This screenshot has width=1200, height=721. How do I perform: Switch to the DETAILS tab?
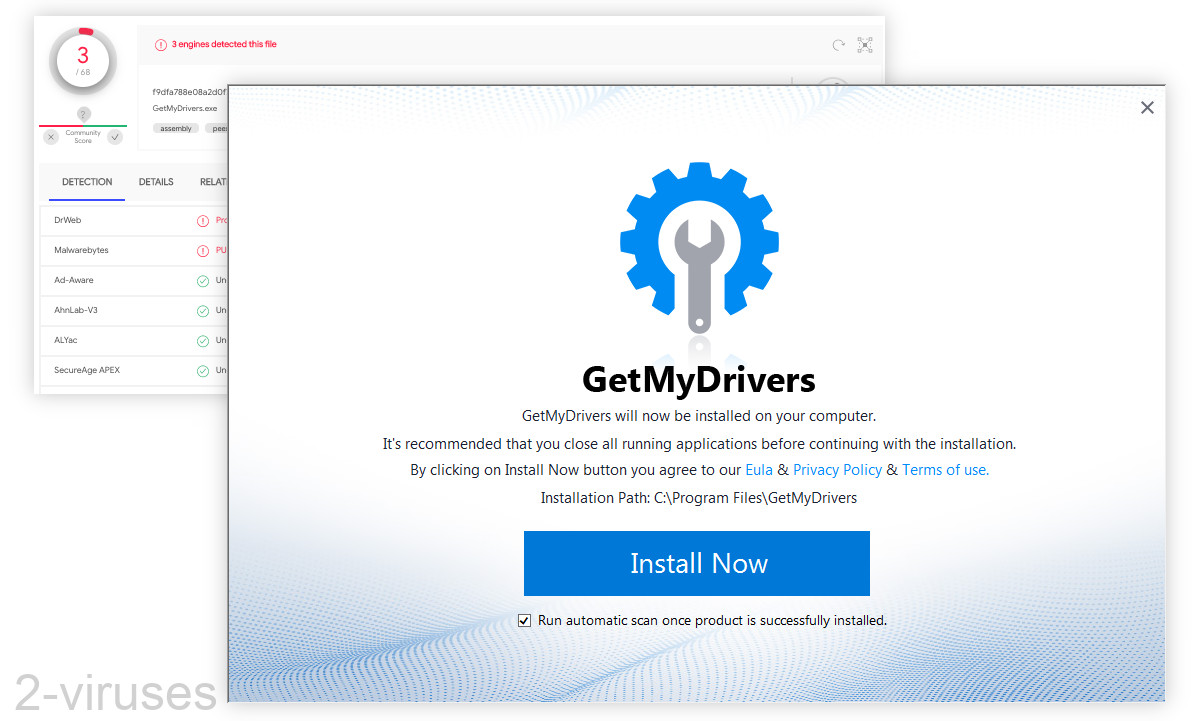[156, 182]
